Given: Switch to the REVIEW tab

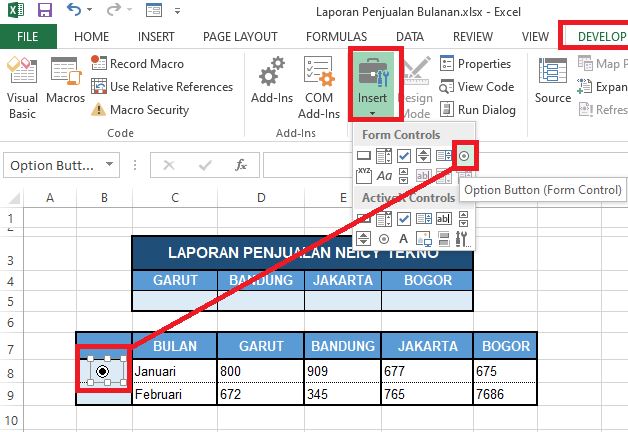Looking at the screenshot, I should point(473,36).
